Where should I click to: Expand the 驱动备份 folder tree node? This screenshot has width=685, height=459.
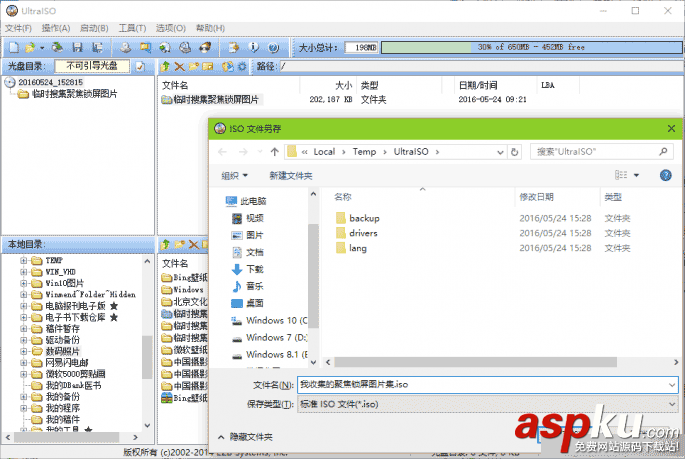pos(24,340)
